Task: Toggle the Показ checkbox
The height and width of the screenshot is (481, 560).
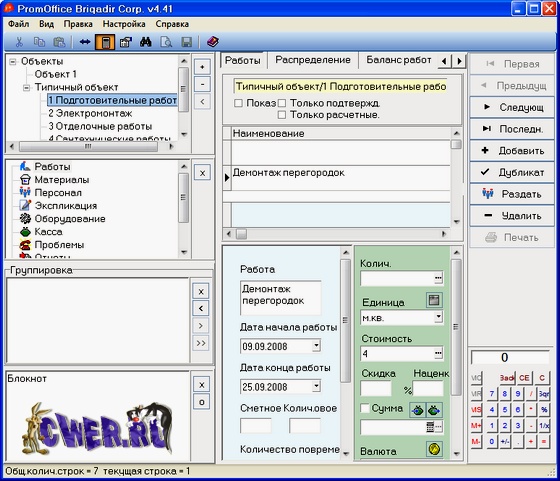Action: tap(238, 103)
